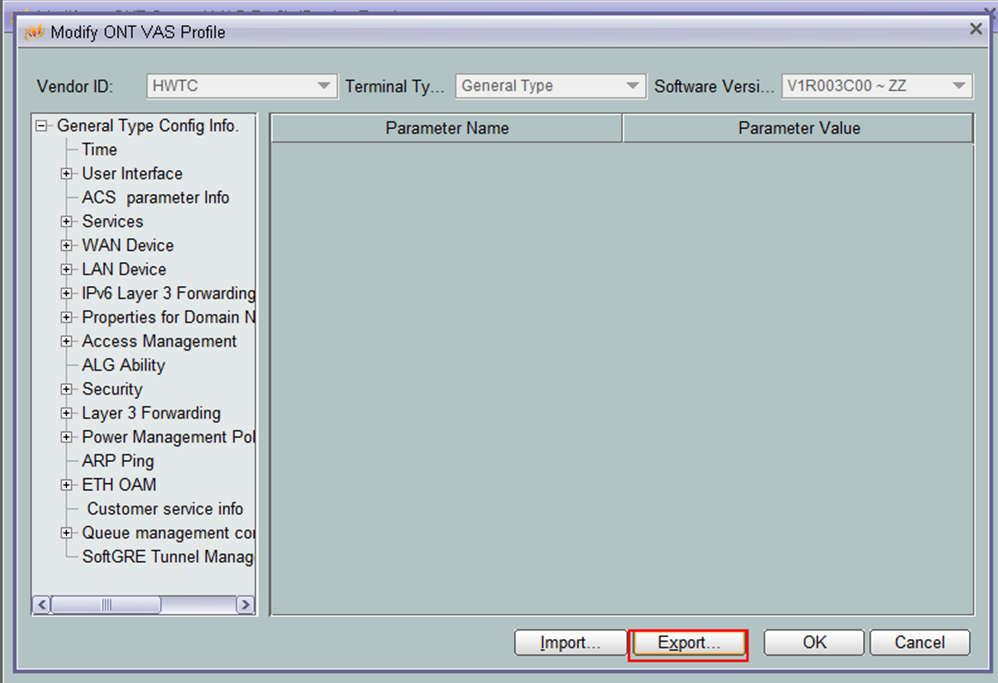Select Time in the config tree

(99, 150)
